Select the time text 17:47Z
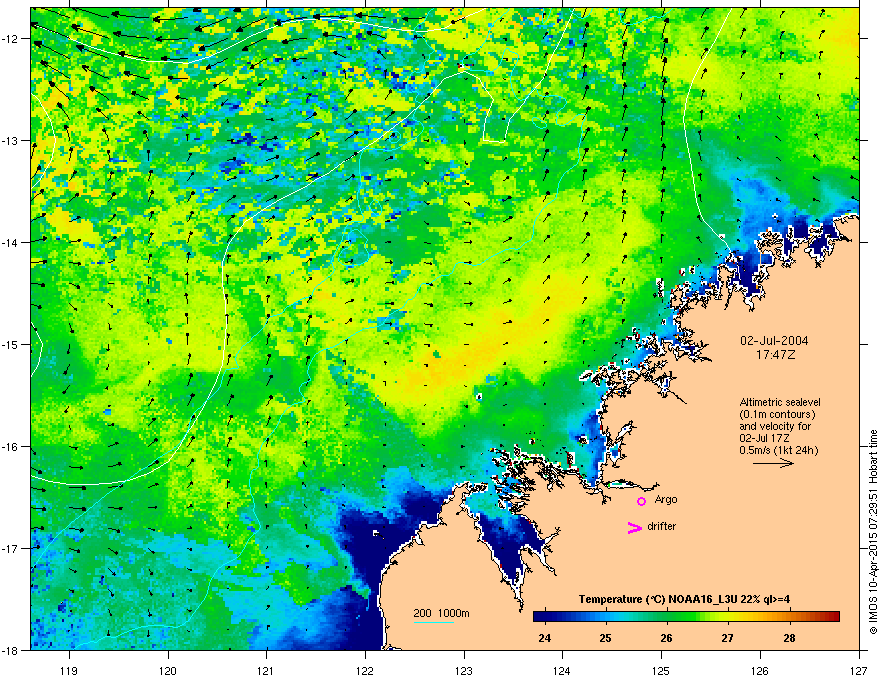 pos(775,355)
